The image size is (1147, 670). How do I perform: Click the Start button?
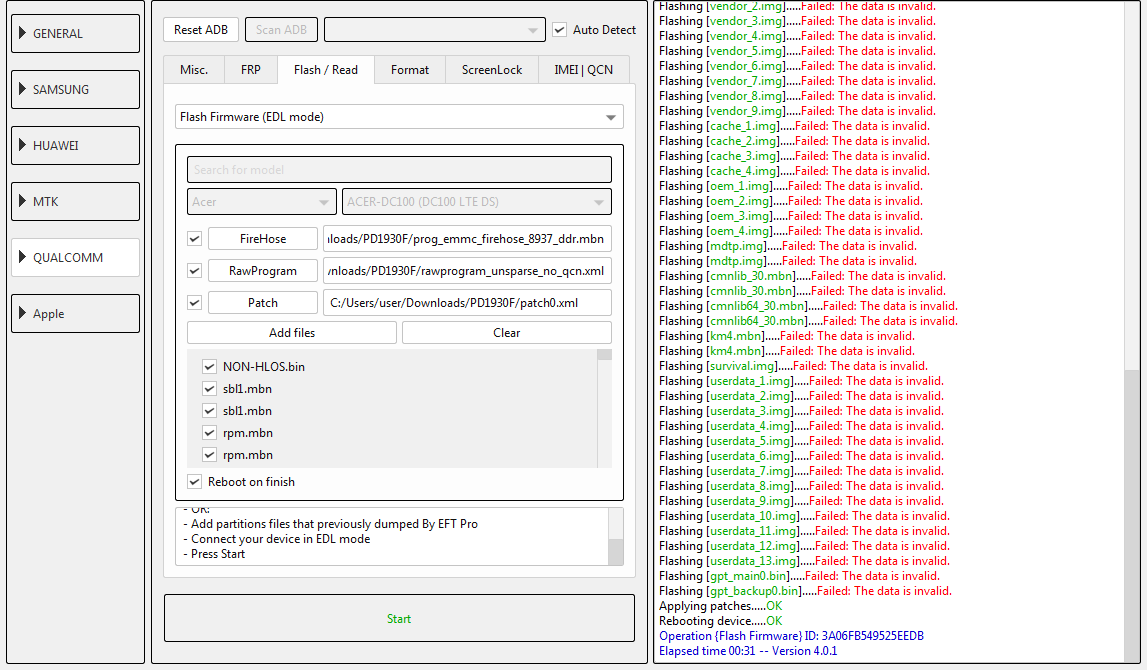pyautogui.click(x=399, y=619)
